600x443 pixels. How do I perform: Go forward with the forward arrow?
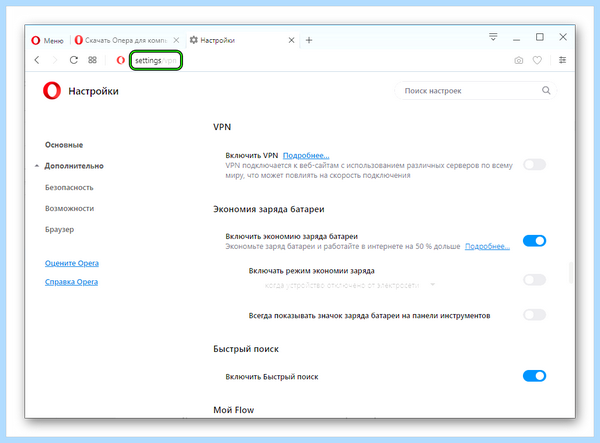coord(55,60)
